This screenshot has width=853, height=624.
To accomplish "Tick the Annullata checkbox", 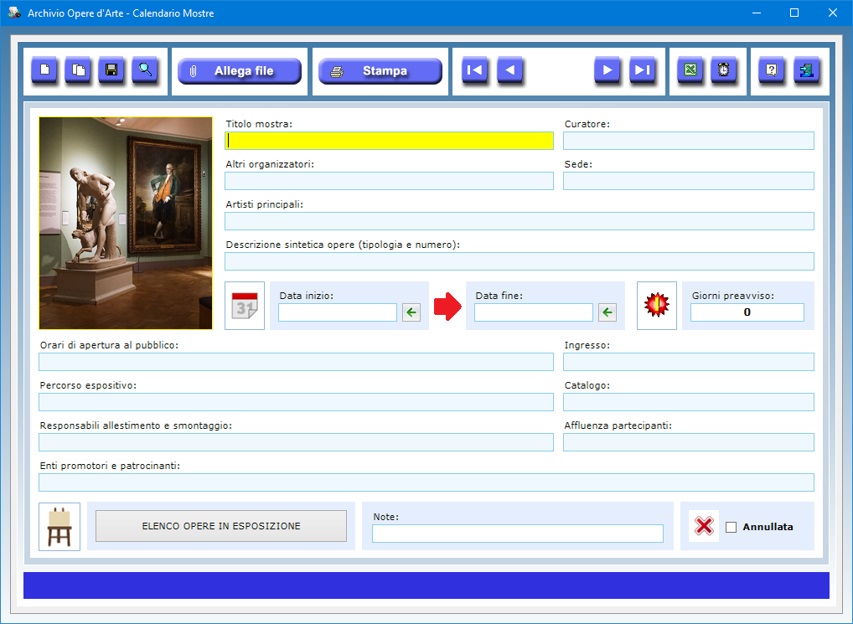I will (731, 527).
